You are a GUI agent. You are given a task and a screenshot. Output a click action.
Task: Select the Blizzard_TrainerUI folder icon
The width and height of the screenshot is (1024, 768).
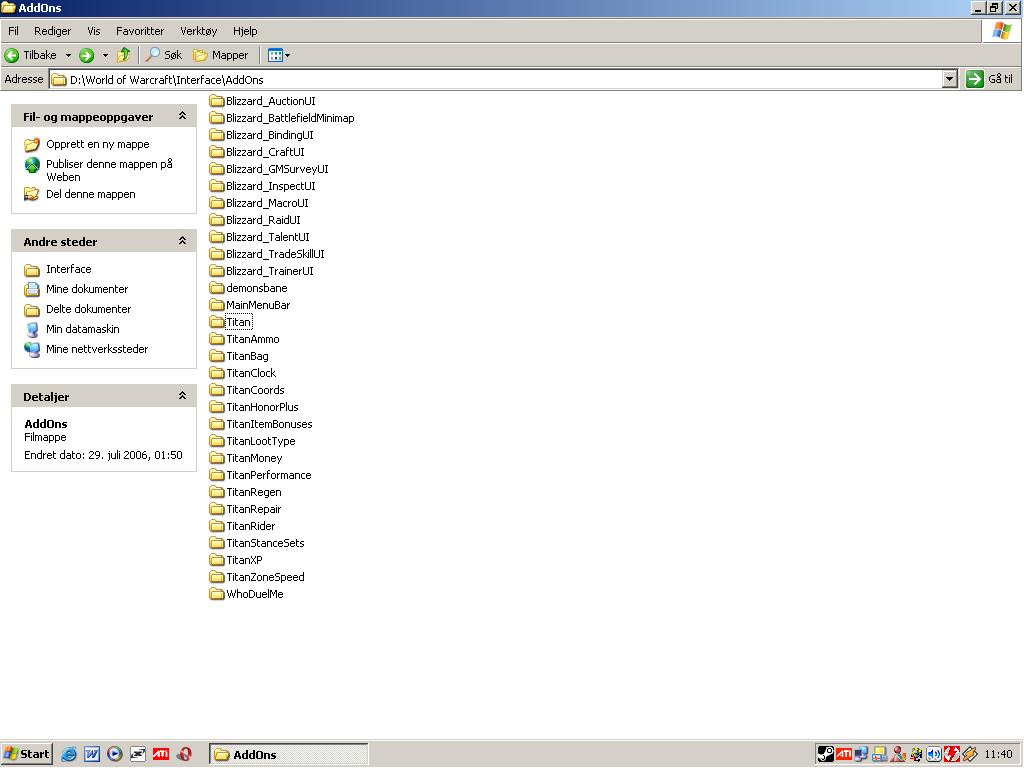[x=217, y=270]
